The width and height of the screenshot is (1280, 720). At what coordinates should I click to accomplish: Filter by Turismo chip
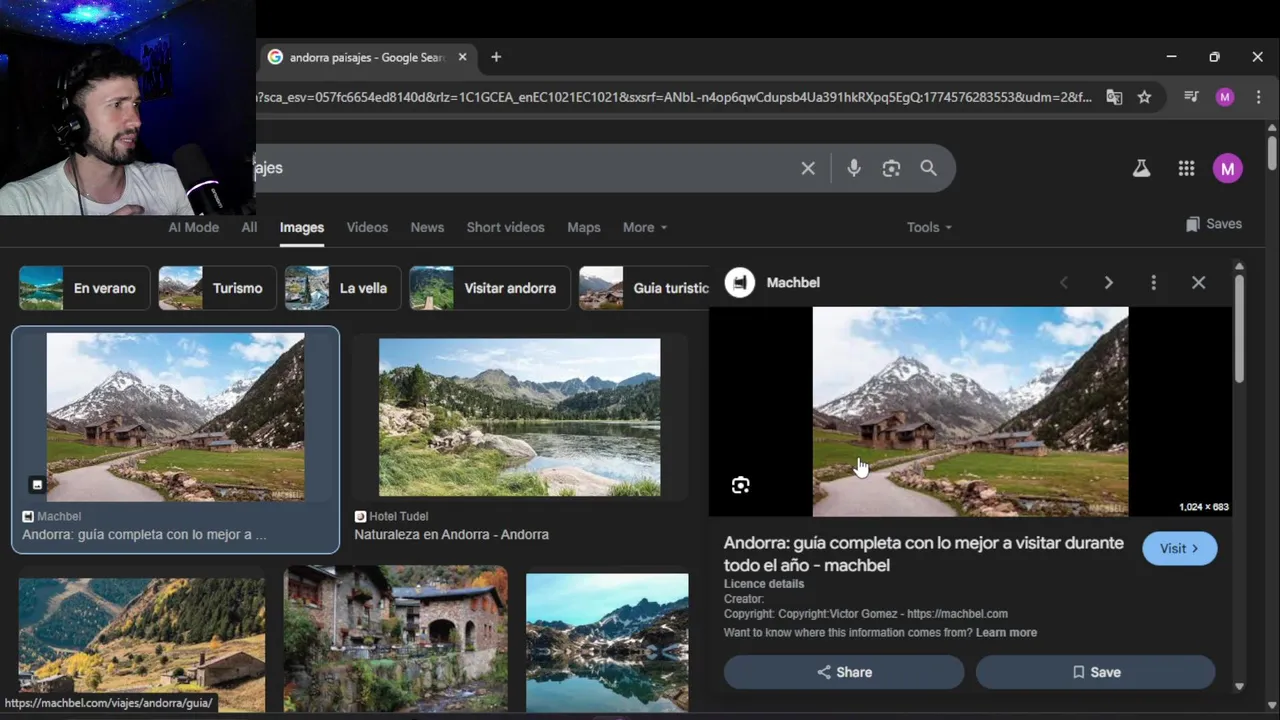click(217, 288)
